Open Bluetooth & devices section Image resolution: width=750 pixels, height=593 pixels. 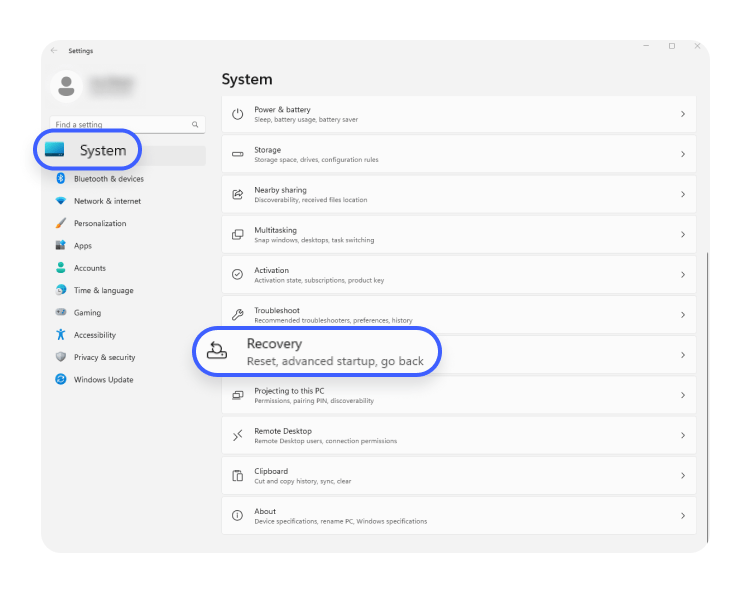(x=109, y=178)
